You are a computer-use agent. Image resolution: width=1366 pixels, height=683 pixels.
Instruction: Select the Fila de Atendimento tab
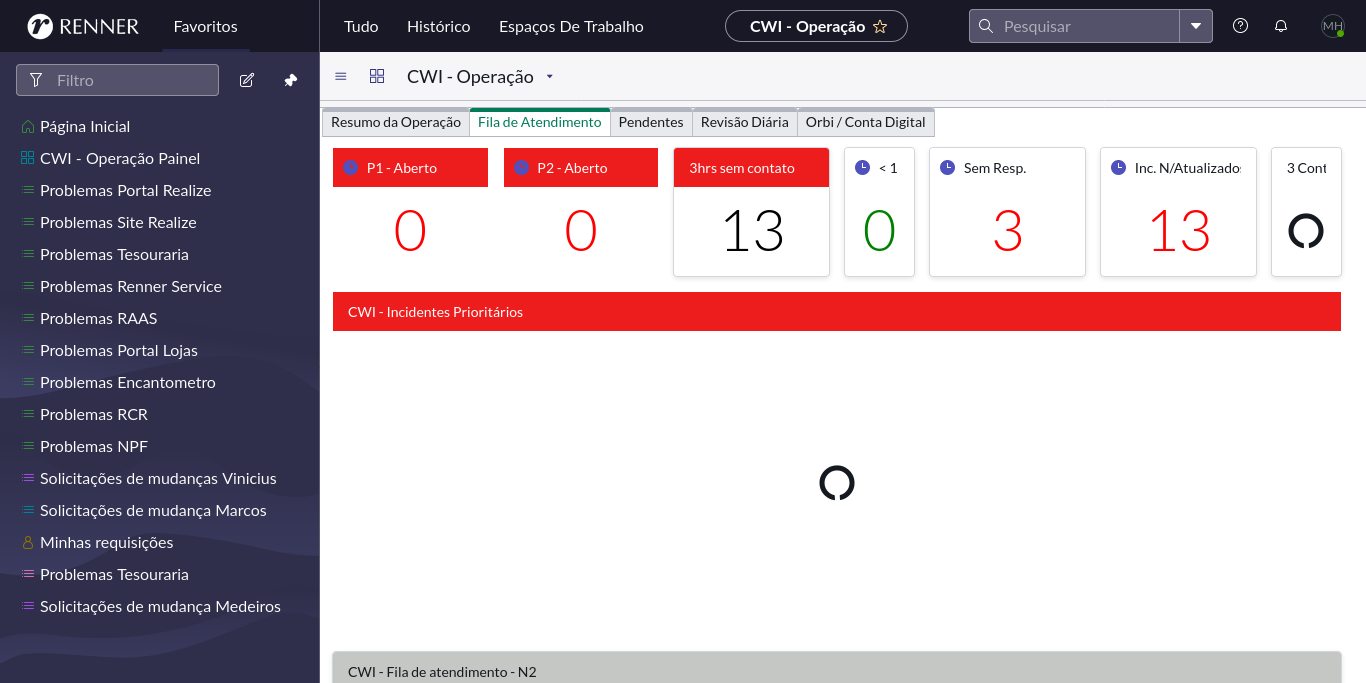point(540,122)
